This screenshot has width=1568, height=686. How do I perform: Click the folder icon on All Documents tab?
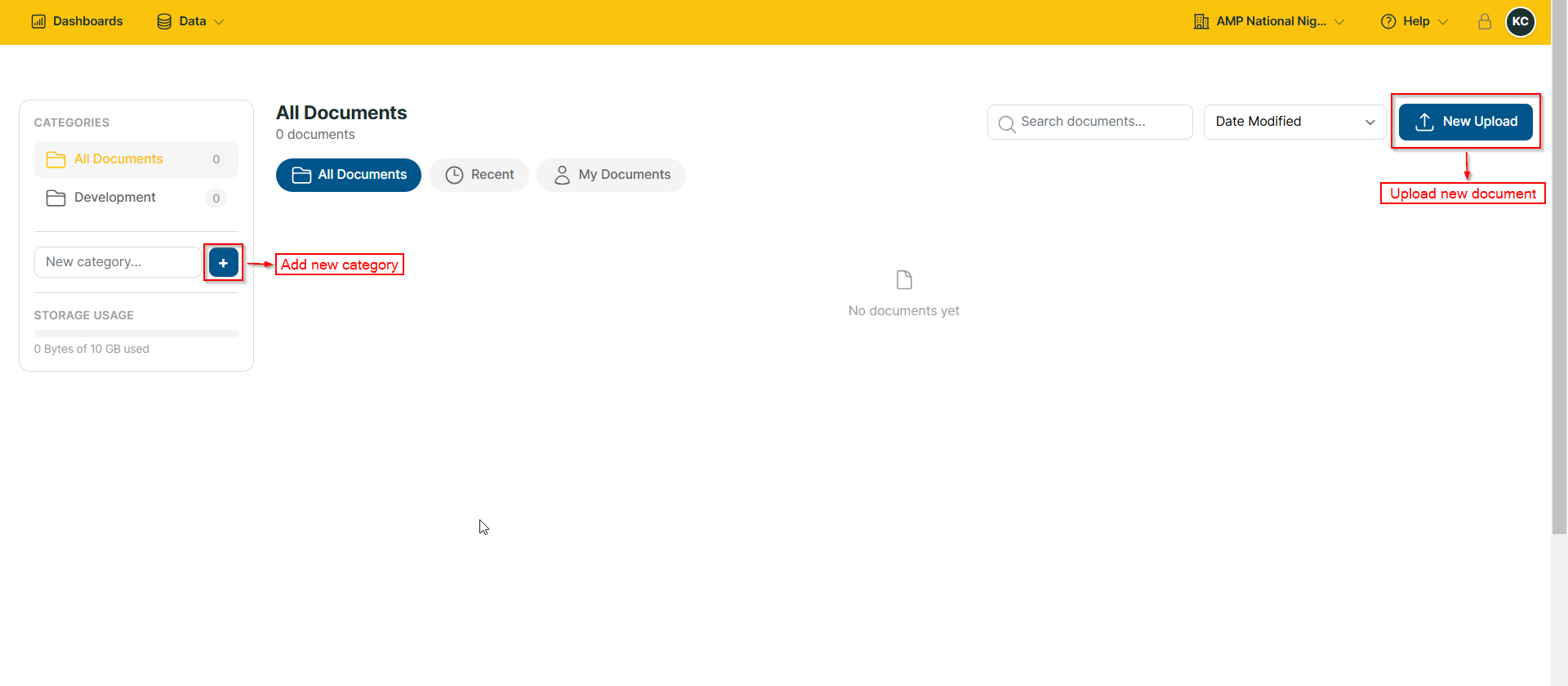point(301,175)
